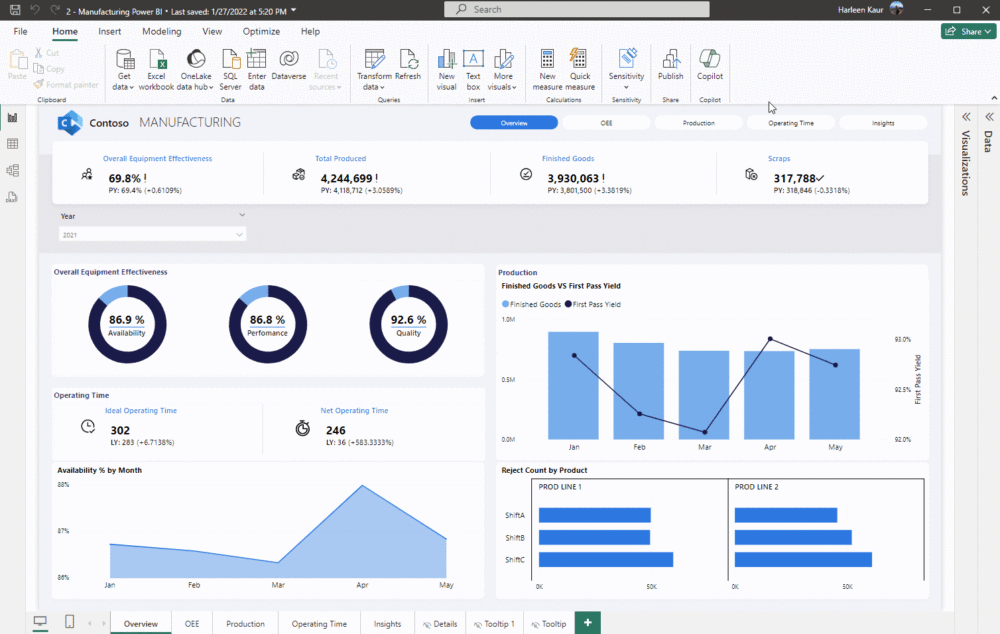Click the SQL Server icon

(230, 60)
